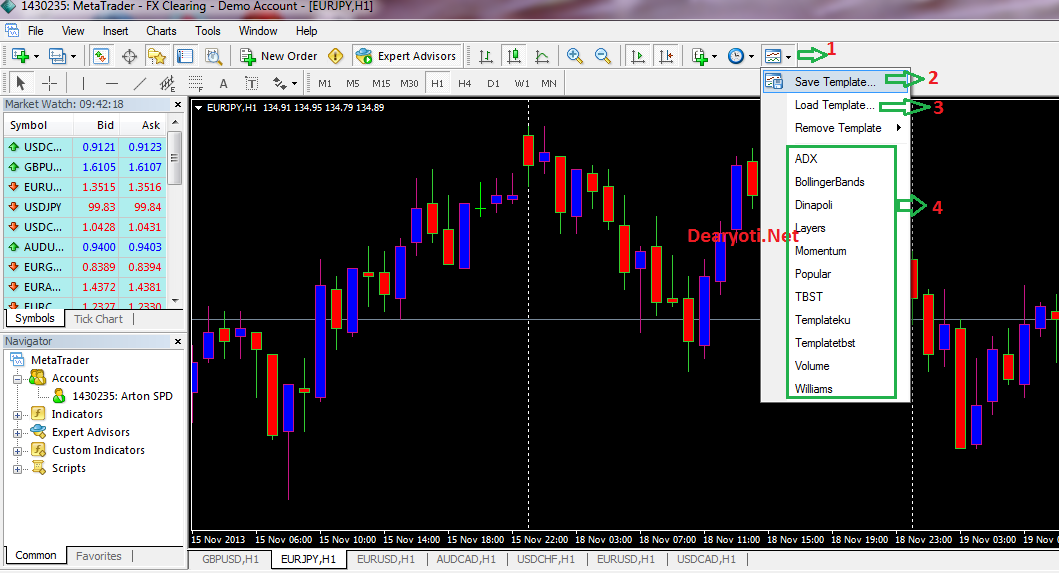Image resolution: width=1059 pixels, height=573 pixels.
Task: Switch chart to M1 timeframe
Action: pyautogui.click(x=325, y=83)
